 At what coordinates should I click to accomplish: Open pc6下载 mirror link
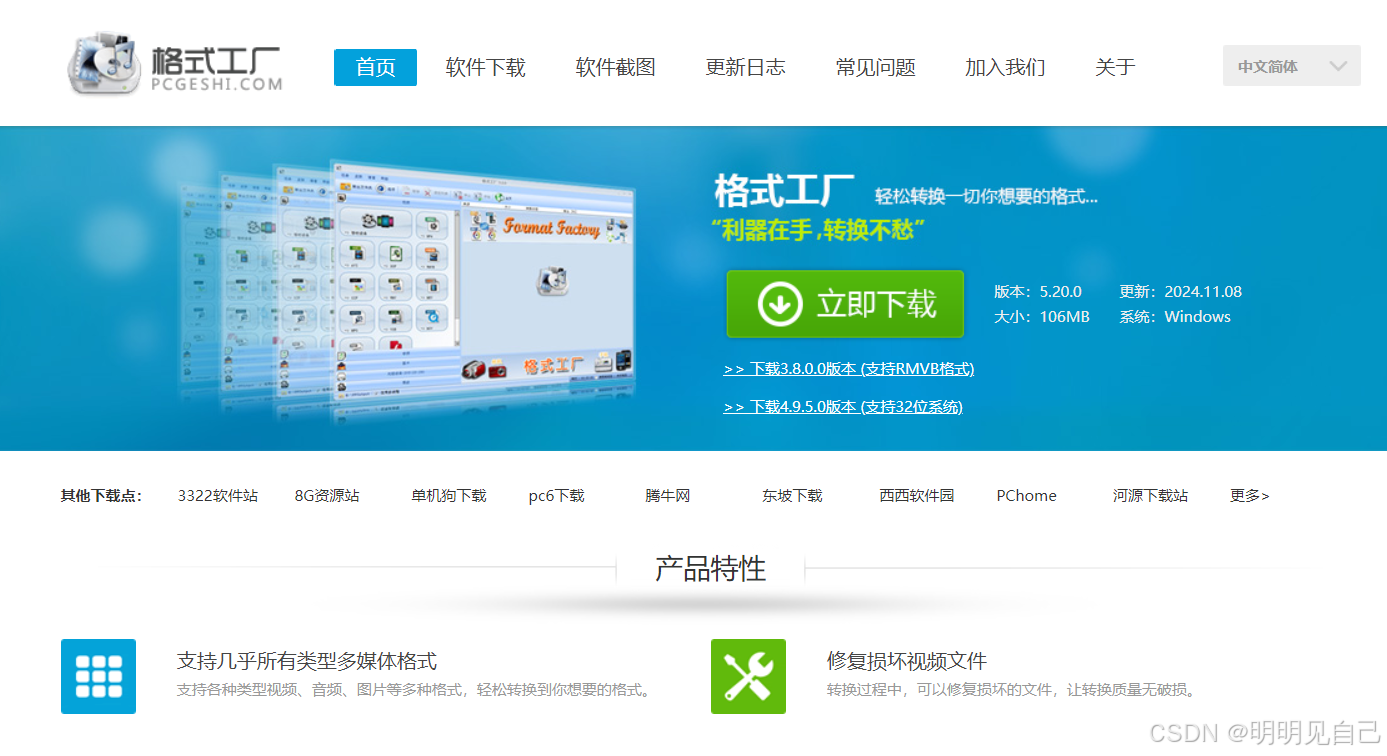point(556,495)
